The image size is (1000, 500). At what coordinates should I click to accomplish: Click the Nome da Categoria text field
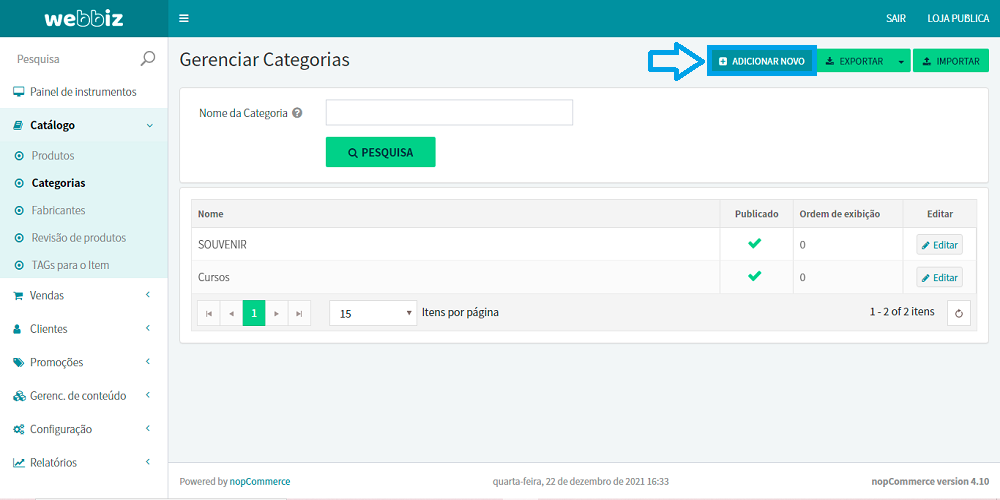point(449,112)
